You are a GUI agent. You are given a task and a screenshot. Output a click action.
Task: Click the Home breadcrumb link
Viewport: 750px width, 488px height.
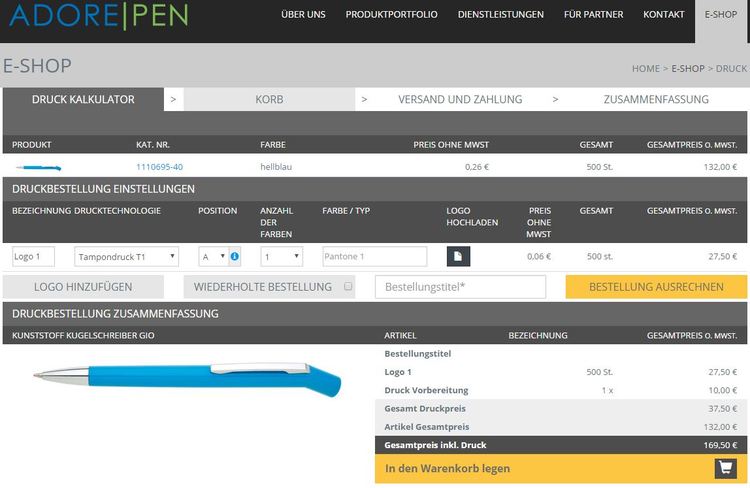click(646, 68)
